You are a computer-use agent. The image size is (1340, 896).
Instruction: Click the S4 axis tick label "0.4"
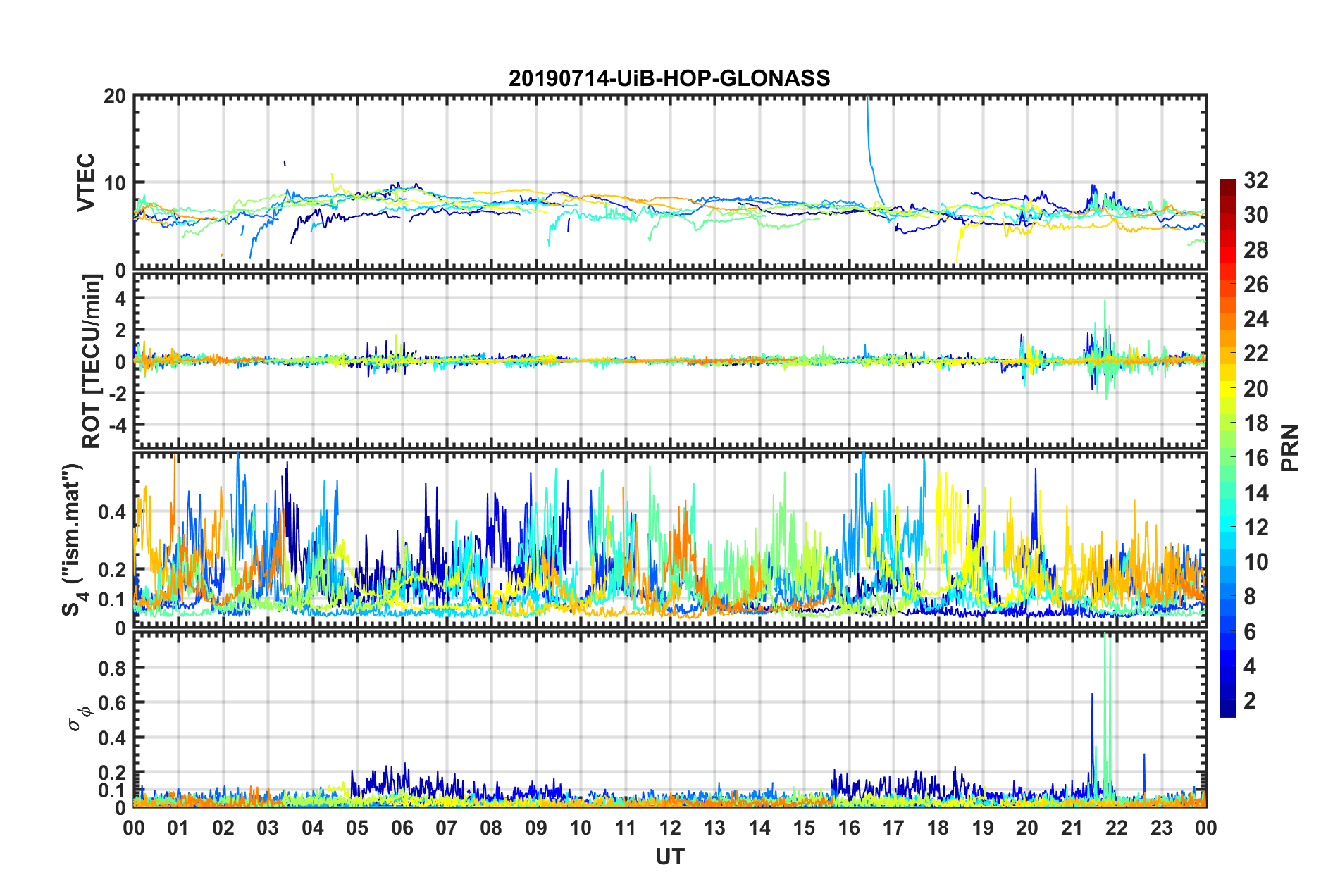[112, 512]
